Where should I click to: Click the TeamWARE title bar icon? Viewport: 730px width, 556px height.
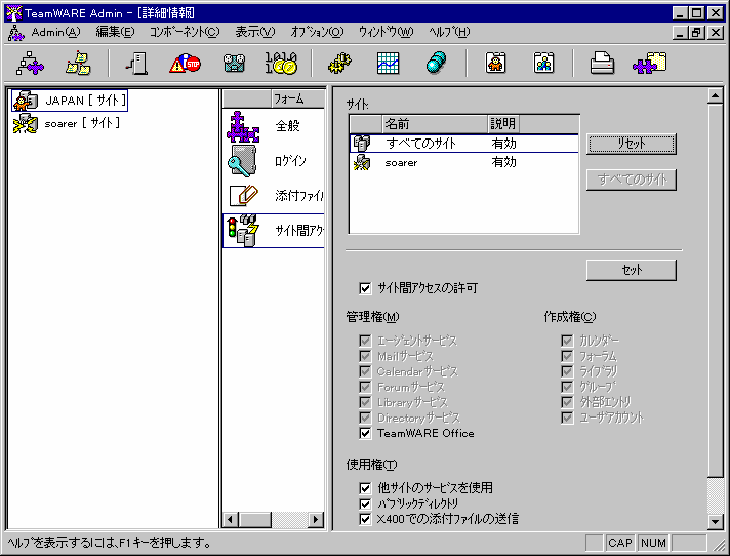pyautogui.click(x=14, y=13)
